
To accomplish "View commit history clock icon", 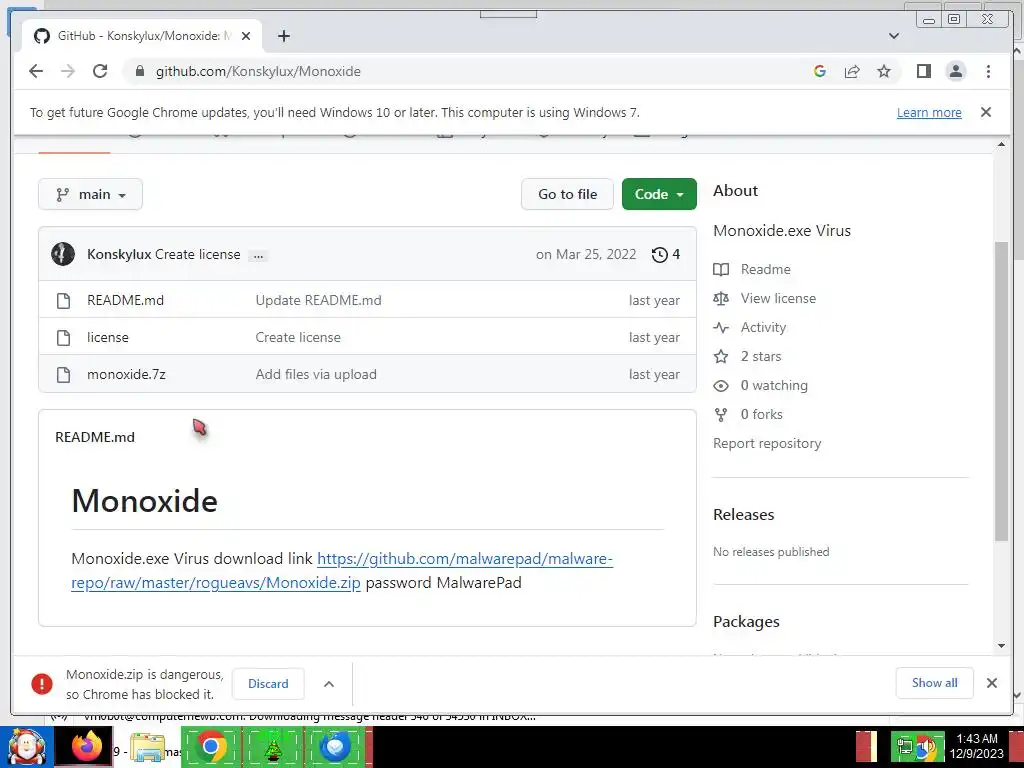I will (660, 254).
